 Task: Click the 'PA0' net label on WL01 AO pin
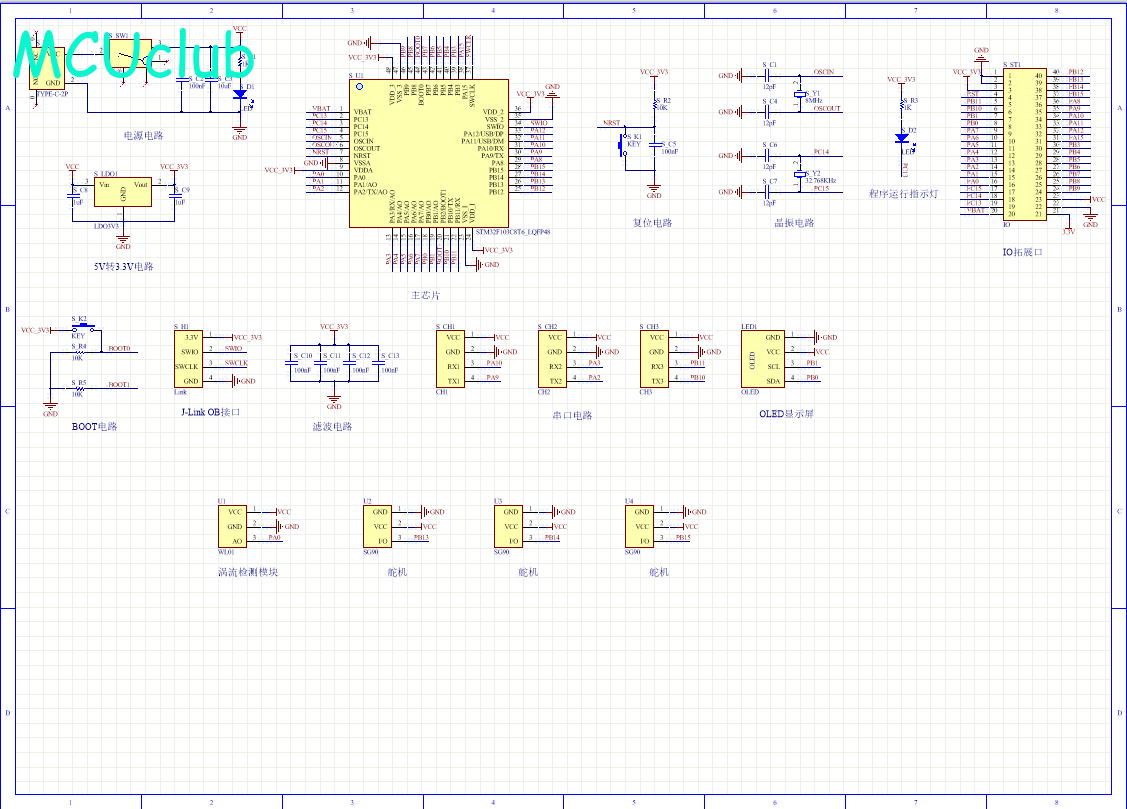(x=275, y=537)
